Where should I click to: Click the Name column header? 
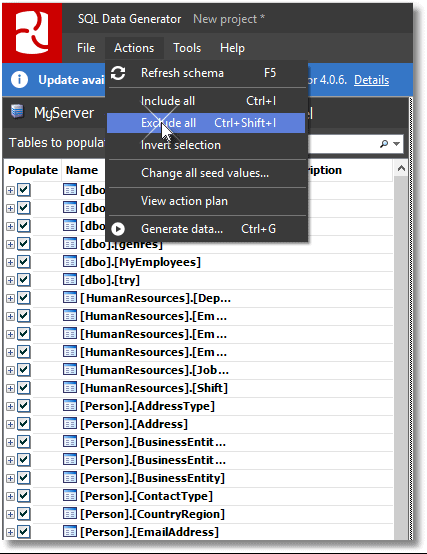coord(82,170)
